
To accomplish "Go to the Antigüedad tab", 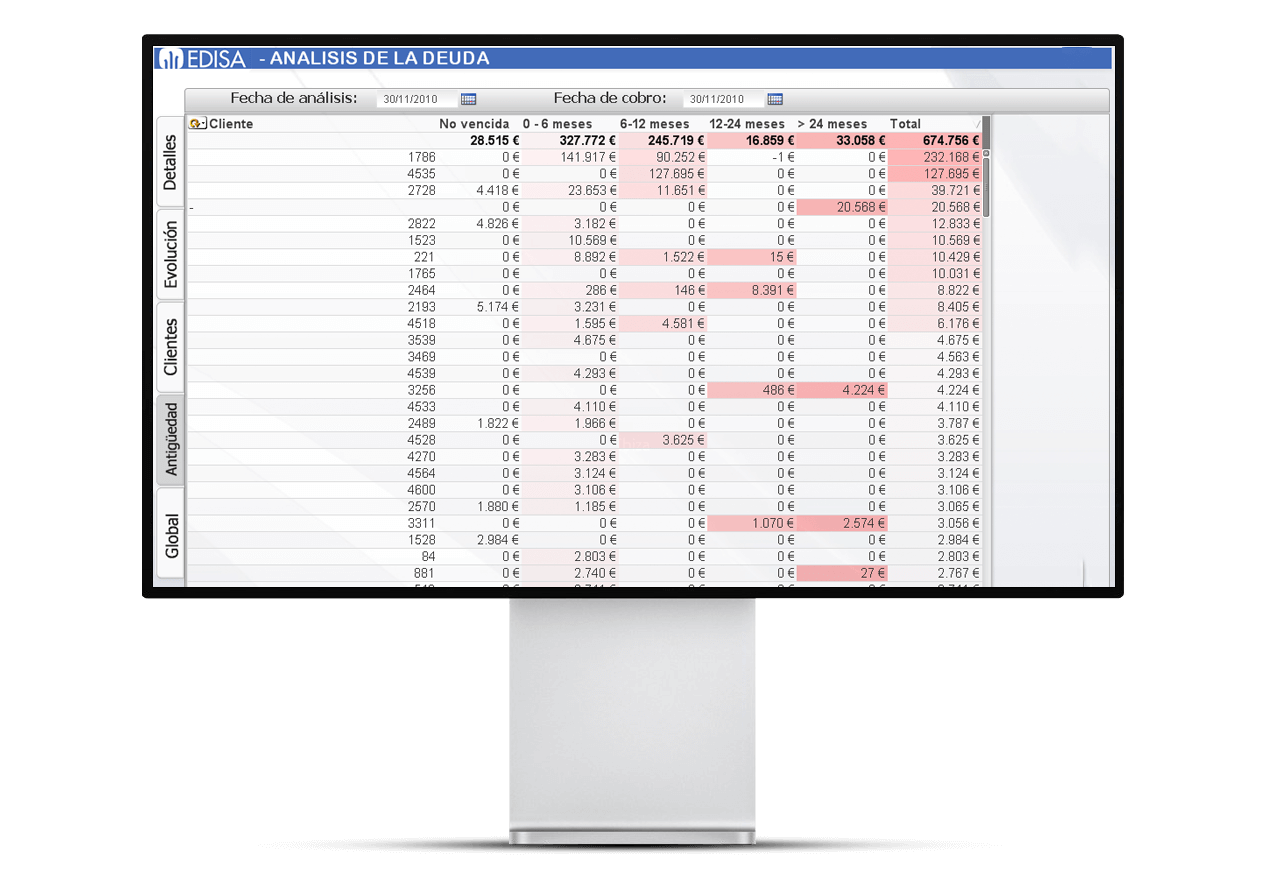I will (x=170, y=439).
